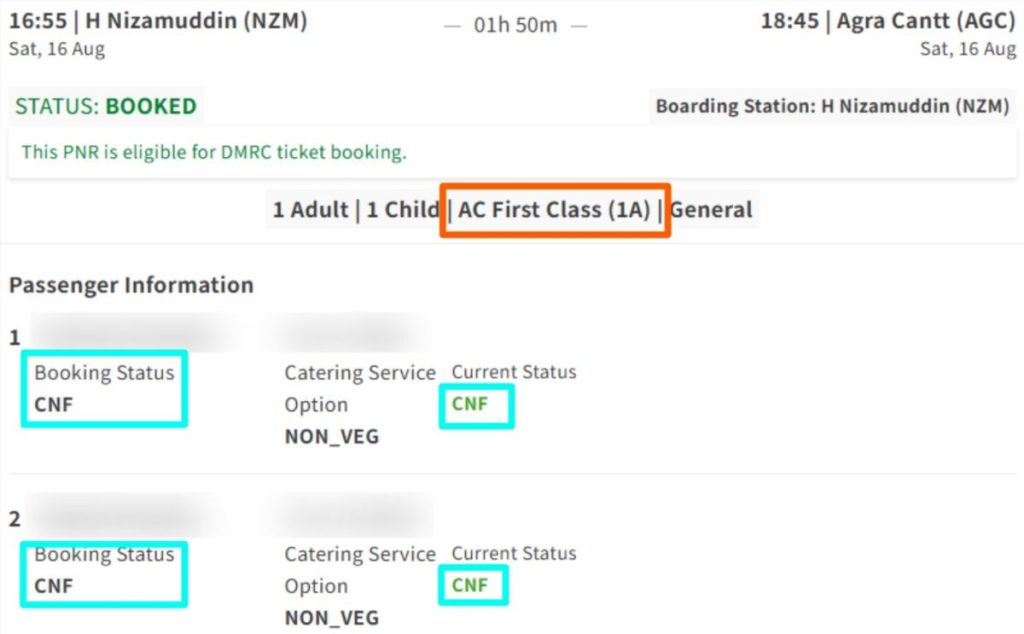Image resolution: width=1024 pixels, height=634 pixels.
Task: Click passenger 2's green Current Status CNF
Action: tap(470, 585)
